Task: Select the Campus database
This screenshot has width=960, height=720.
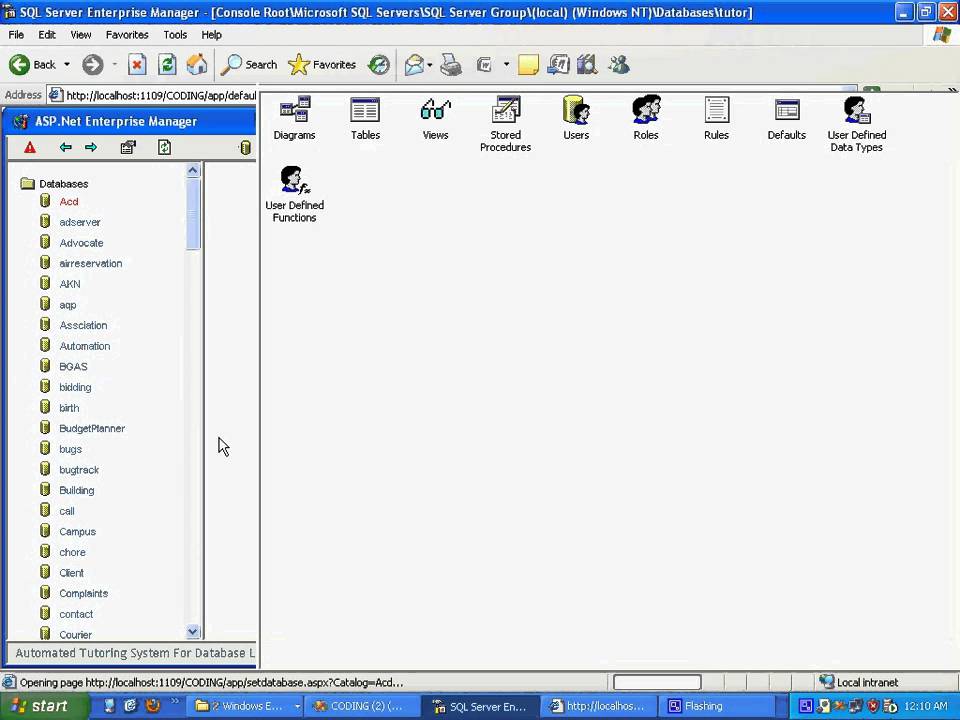Action: [77, 531]
